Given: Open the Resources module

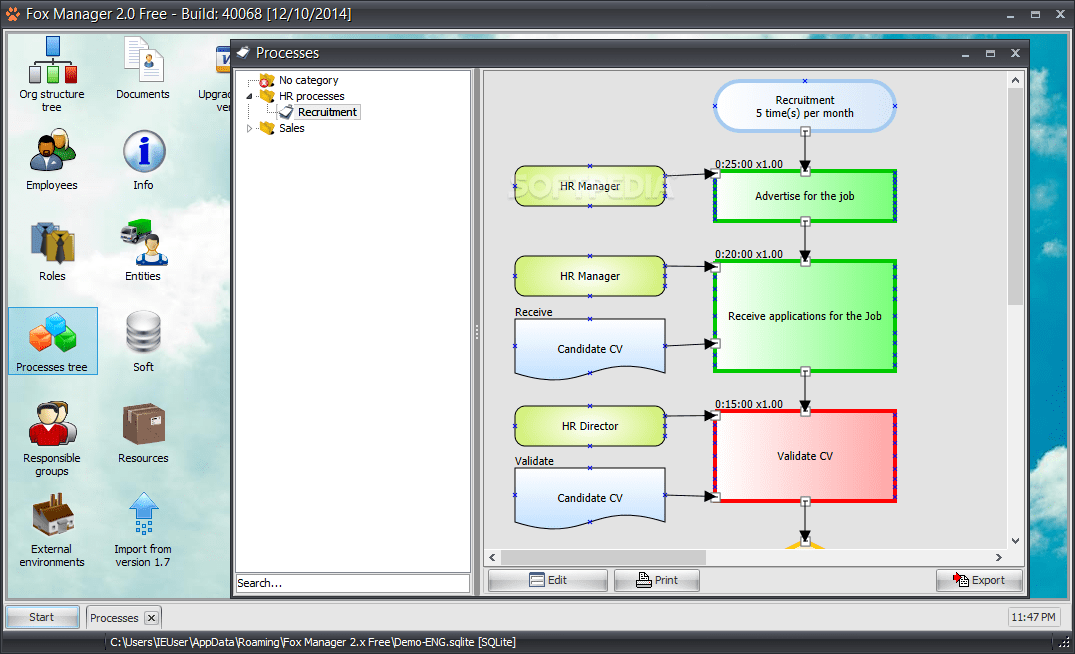Looking at the screenshot, I should (x=142, y=430).
